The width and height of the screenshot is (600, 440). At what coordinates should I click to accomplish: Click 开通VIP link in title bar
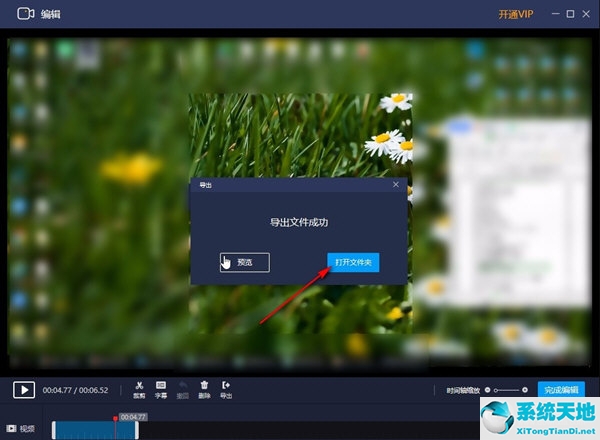click(x=515, y=15)
